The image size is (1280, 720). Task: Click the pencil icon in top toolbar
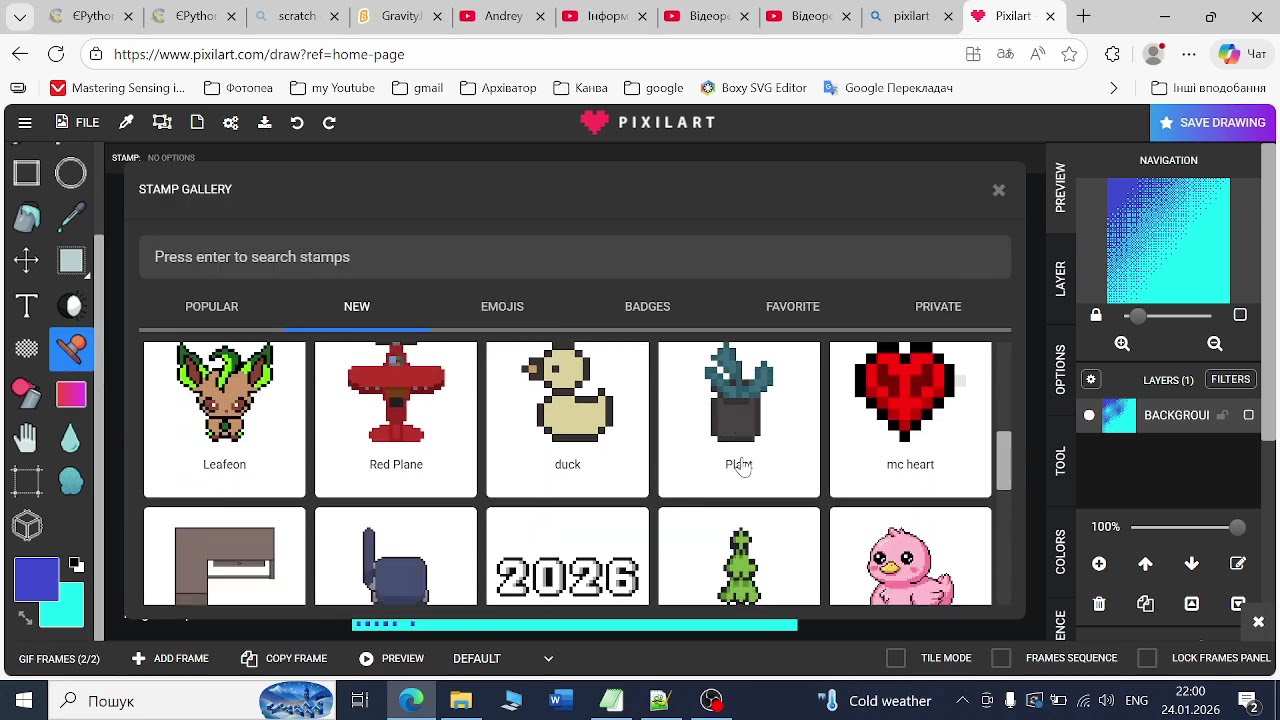pos(126,122)
